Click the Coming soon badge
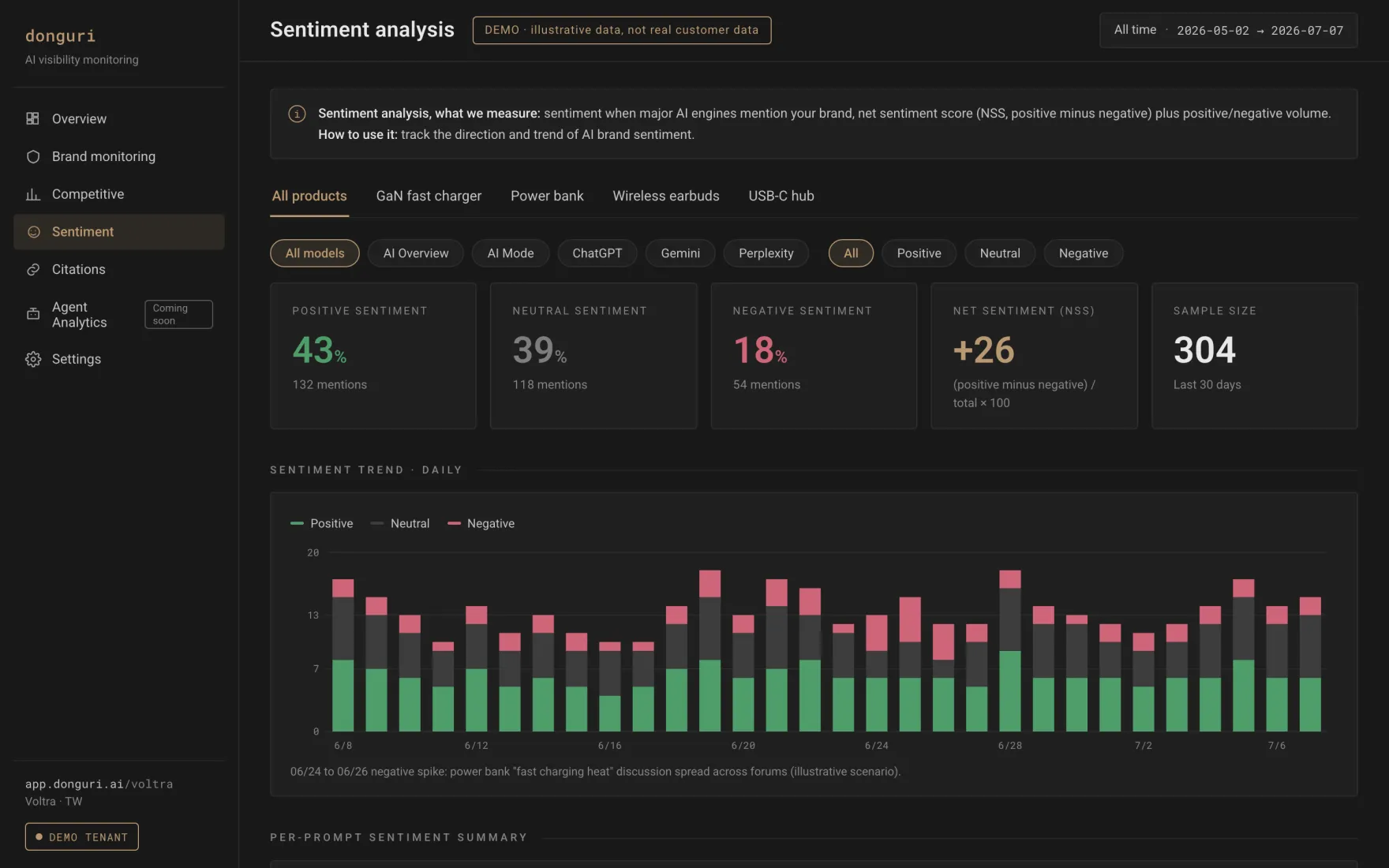The image size is (1389, 868). (178, 314)
